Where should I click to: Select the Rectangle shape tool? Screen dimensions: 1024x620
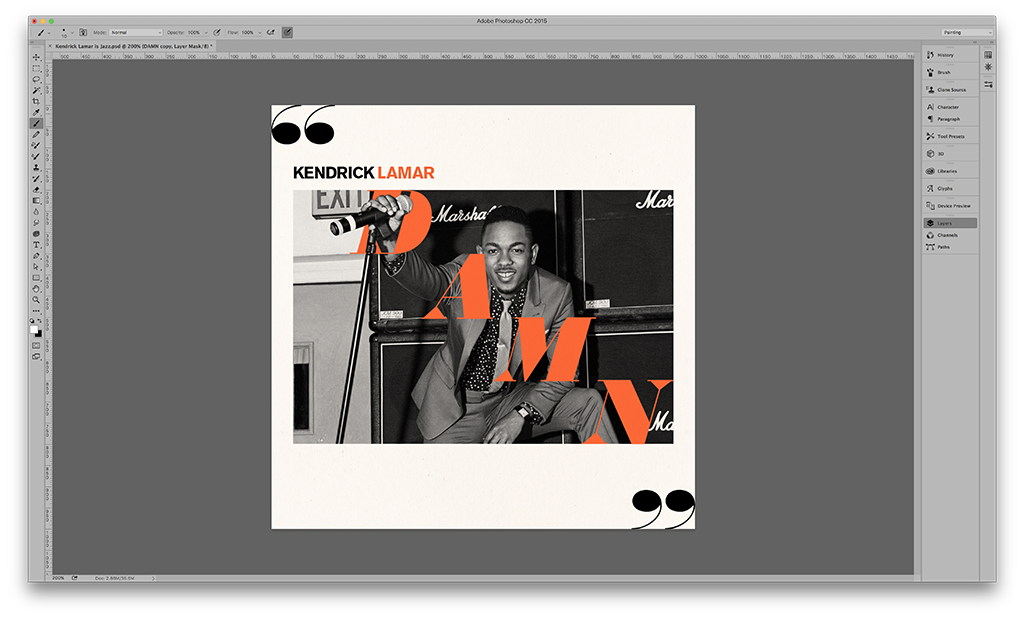(x=37, y=278)
